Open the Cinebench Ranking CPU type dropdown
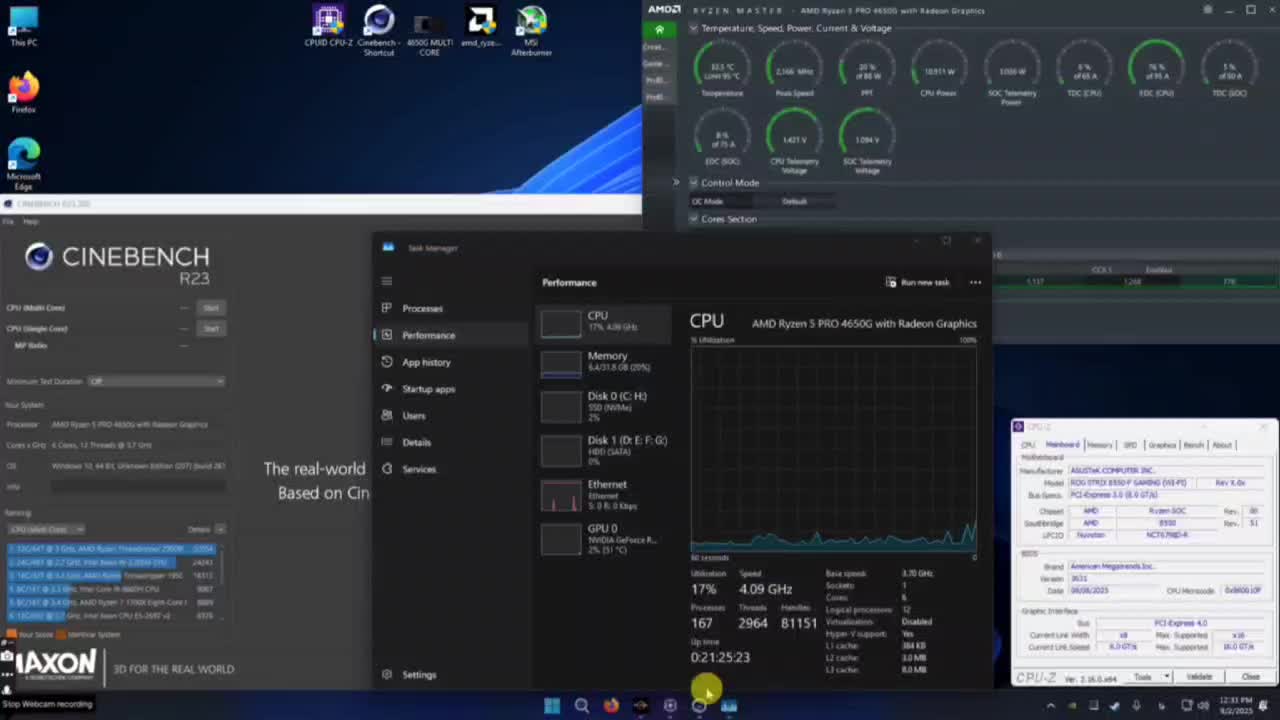This screenshot has width=1280, height=720. coord(46,529)
